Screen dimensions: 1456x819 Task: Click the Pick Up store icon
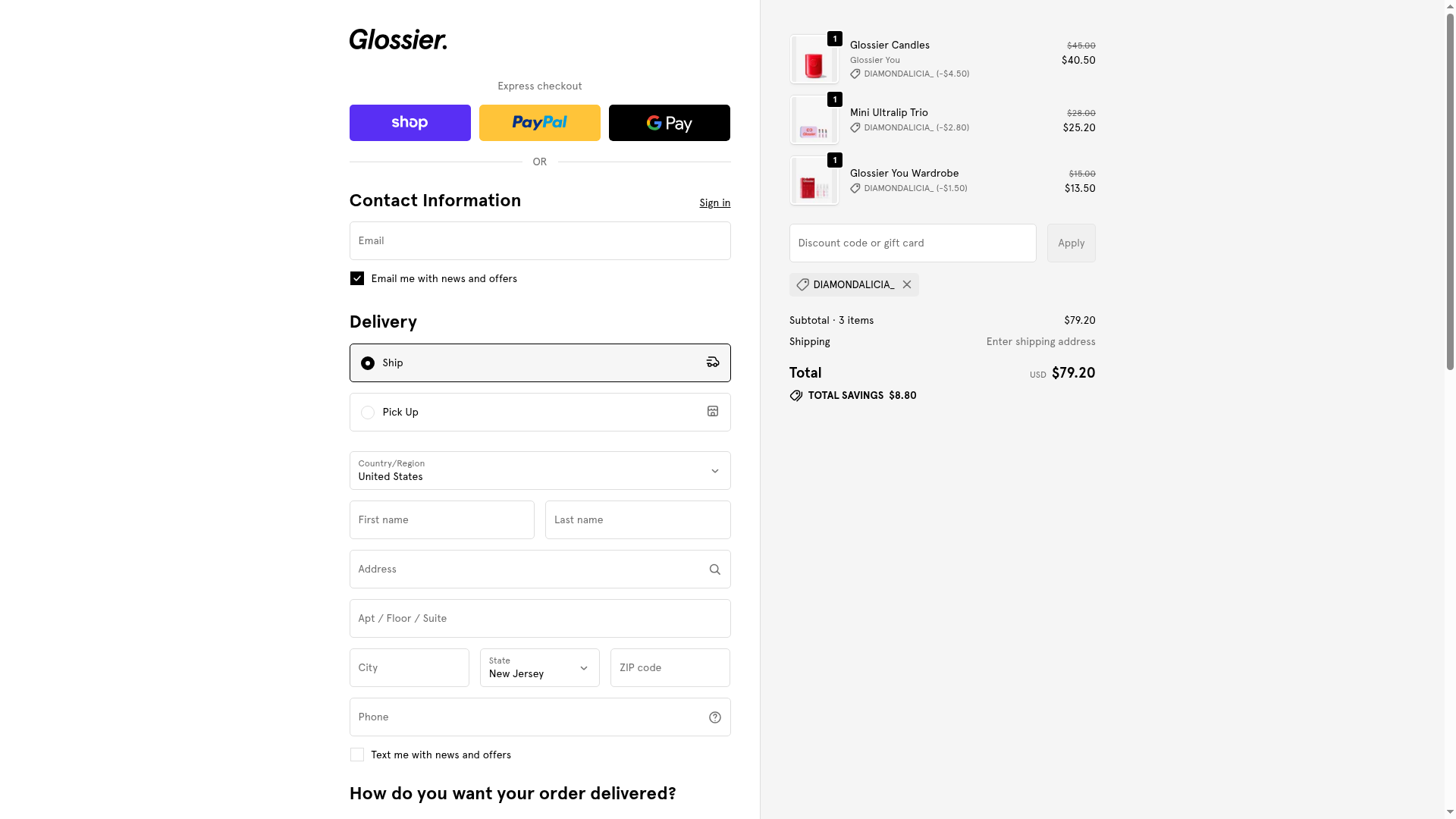[x=713, y=411]
